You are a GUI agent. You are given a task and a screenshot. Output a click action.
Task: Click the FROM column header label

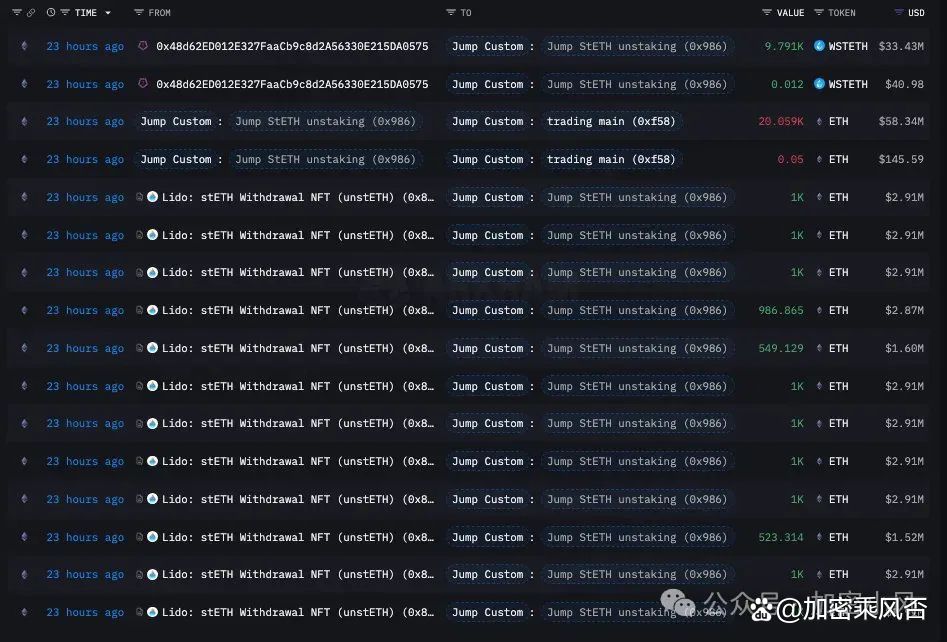pyautogui.click(x=159, y=13)
